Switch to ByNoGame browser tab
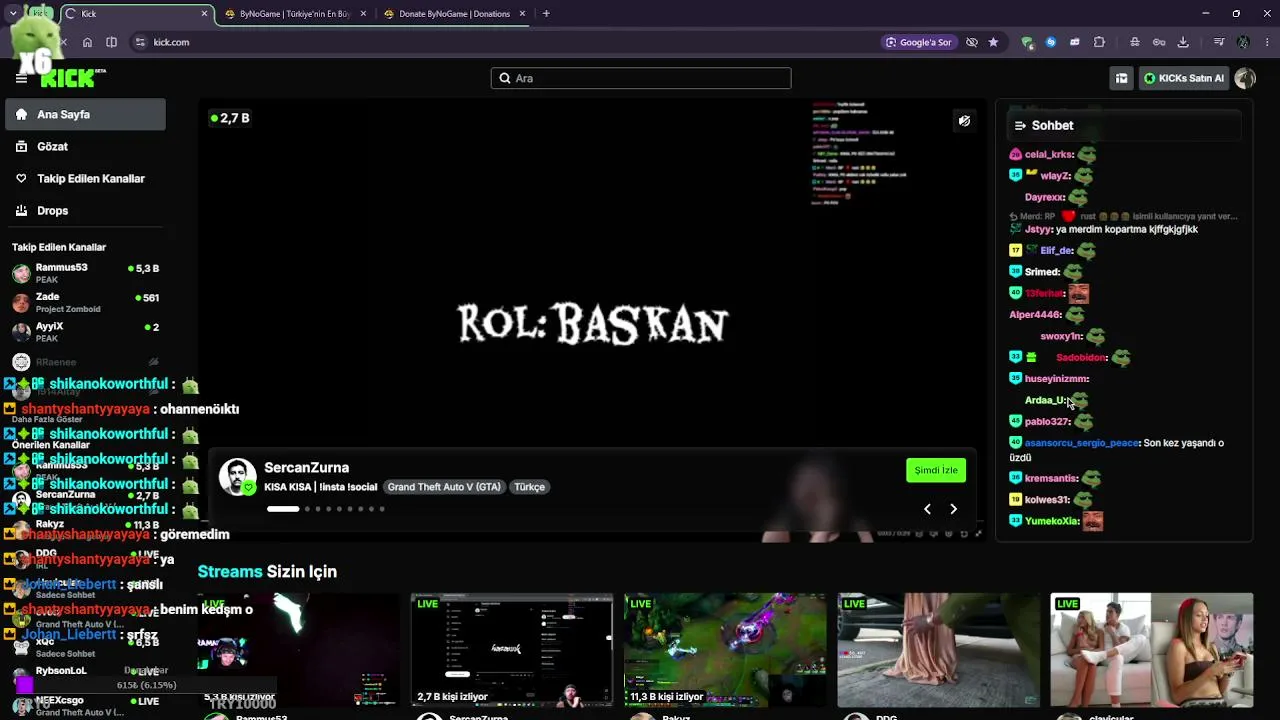This screenshot has height=720, width=1280. tap(294, 14)
